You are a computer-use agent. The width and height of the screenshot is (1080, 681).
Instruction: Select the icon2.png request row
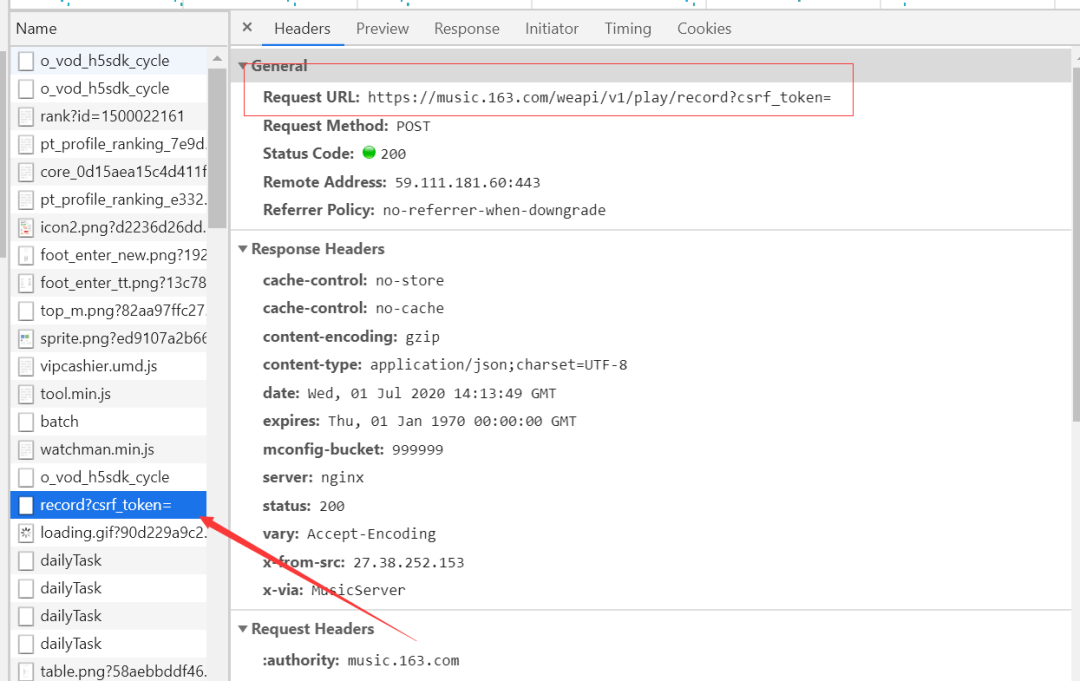[109, 227]
